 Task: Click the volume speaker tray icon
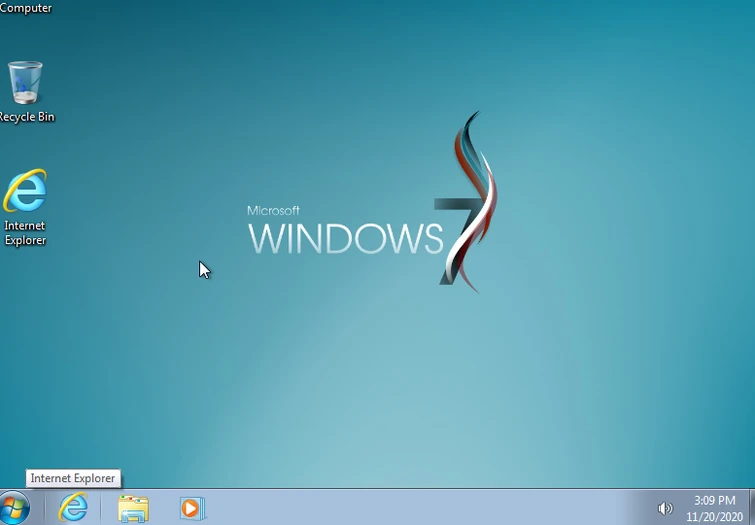(665, 508)
